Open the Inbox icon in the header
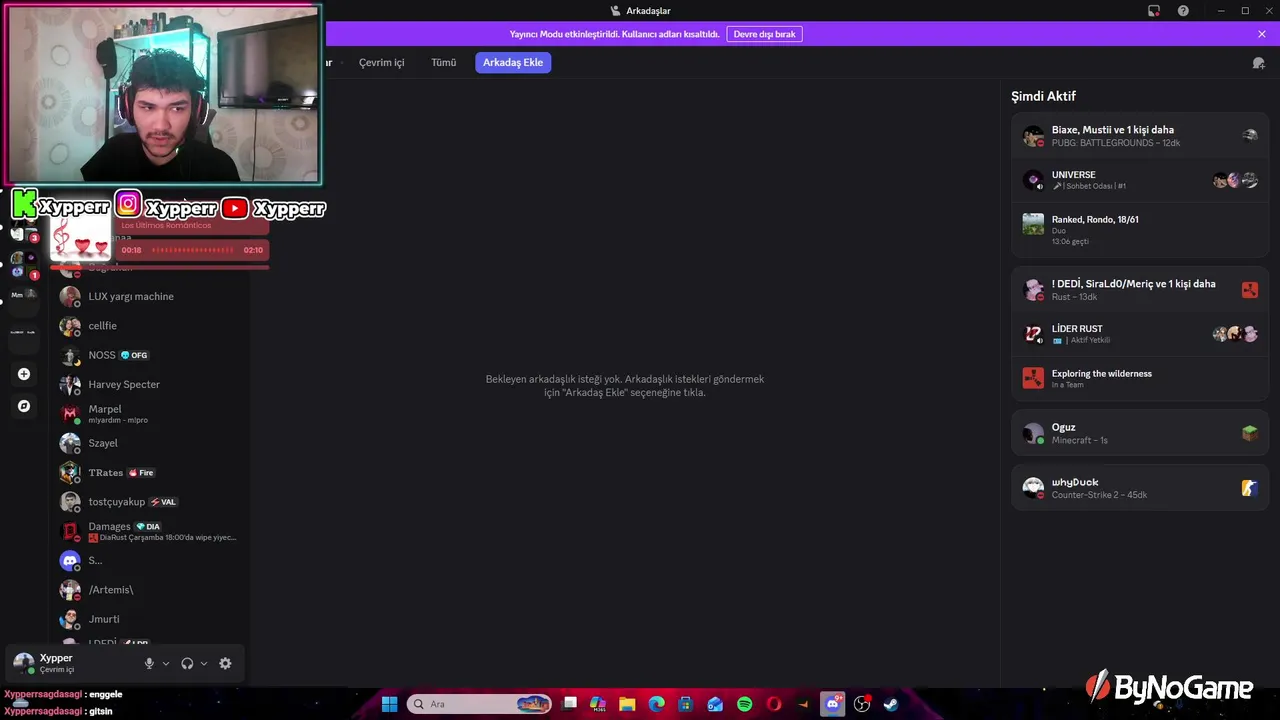This screenshot has width=1280, height=720. pos(1259,63)
